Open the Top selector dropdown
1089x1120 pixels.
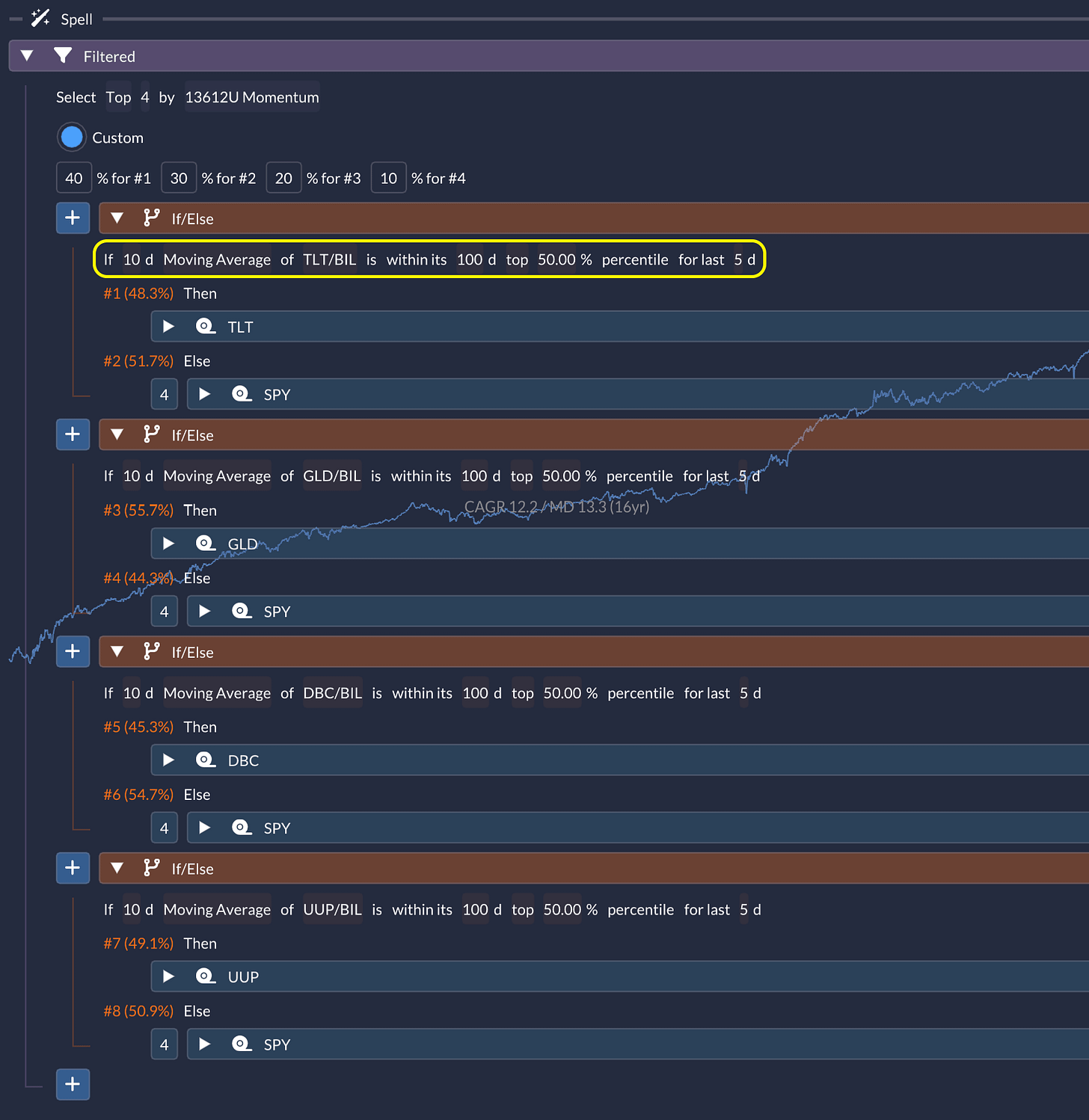click(118, 97)
